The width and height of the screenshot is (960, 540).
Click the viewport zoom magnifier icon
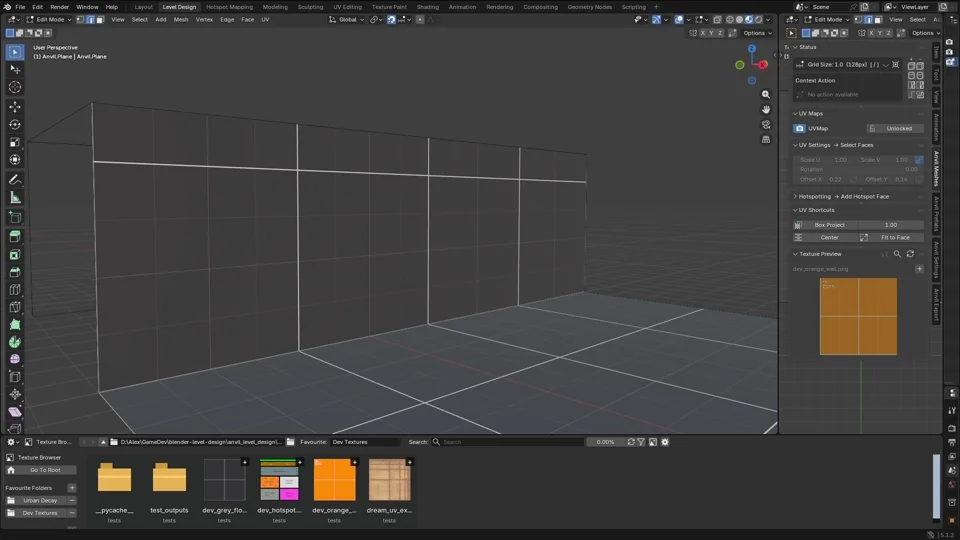(x=766, y=94)
